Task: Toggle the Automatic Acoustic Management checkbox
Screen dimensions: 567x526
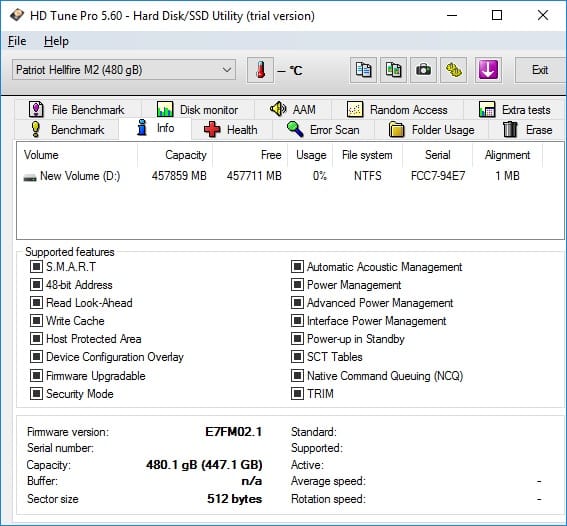Action: [297, 267]
